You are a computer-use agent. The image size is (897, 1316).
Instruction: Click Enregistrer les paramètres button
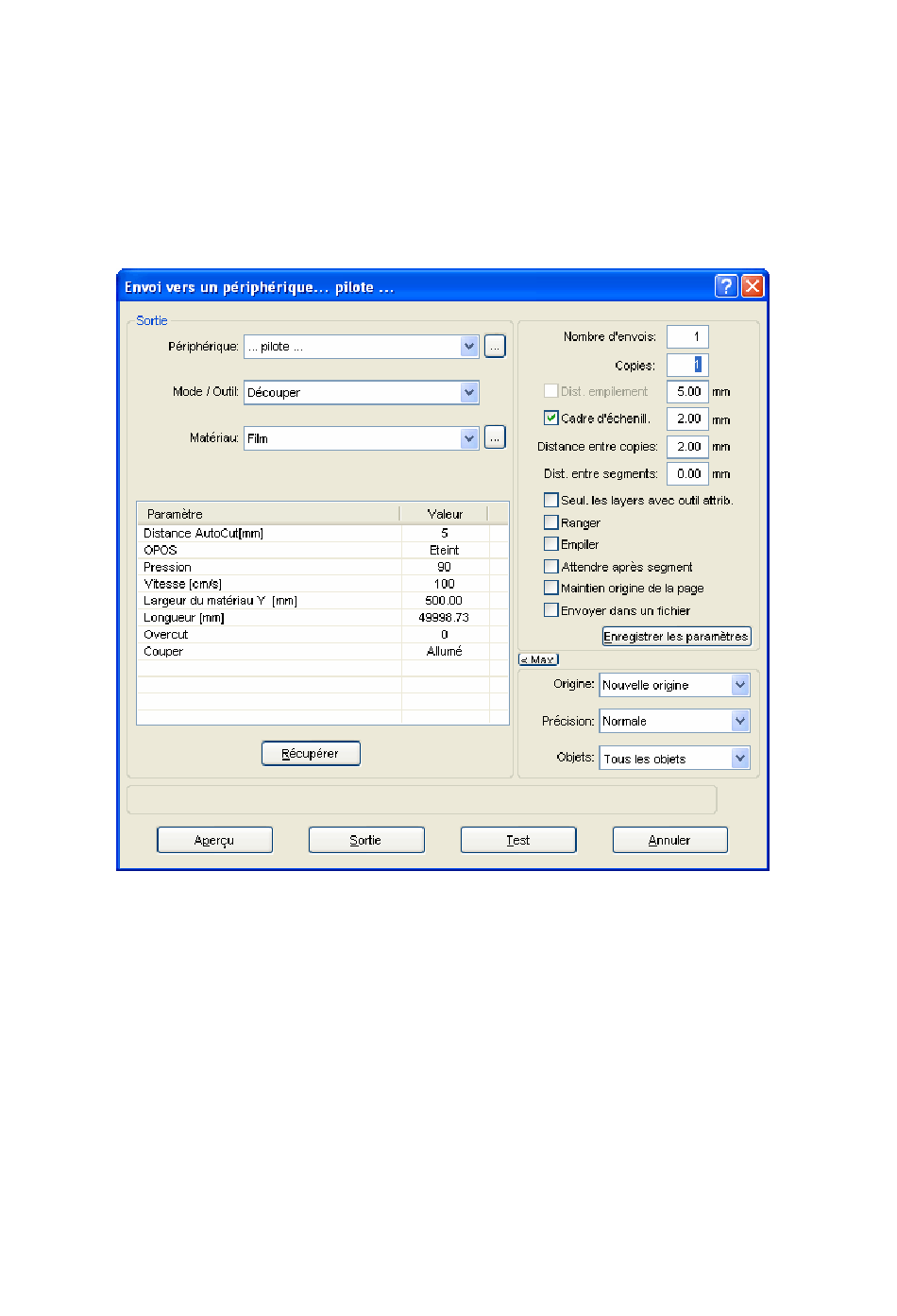point(676,637)
